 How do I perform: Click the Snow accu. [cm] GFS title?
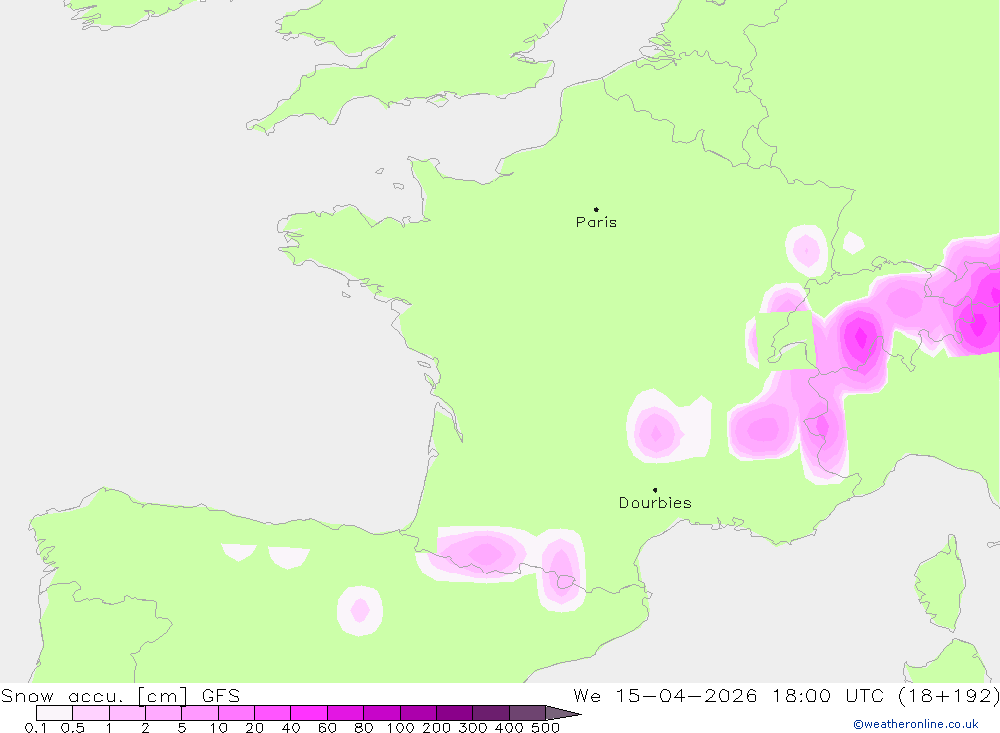[121, 695]
